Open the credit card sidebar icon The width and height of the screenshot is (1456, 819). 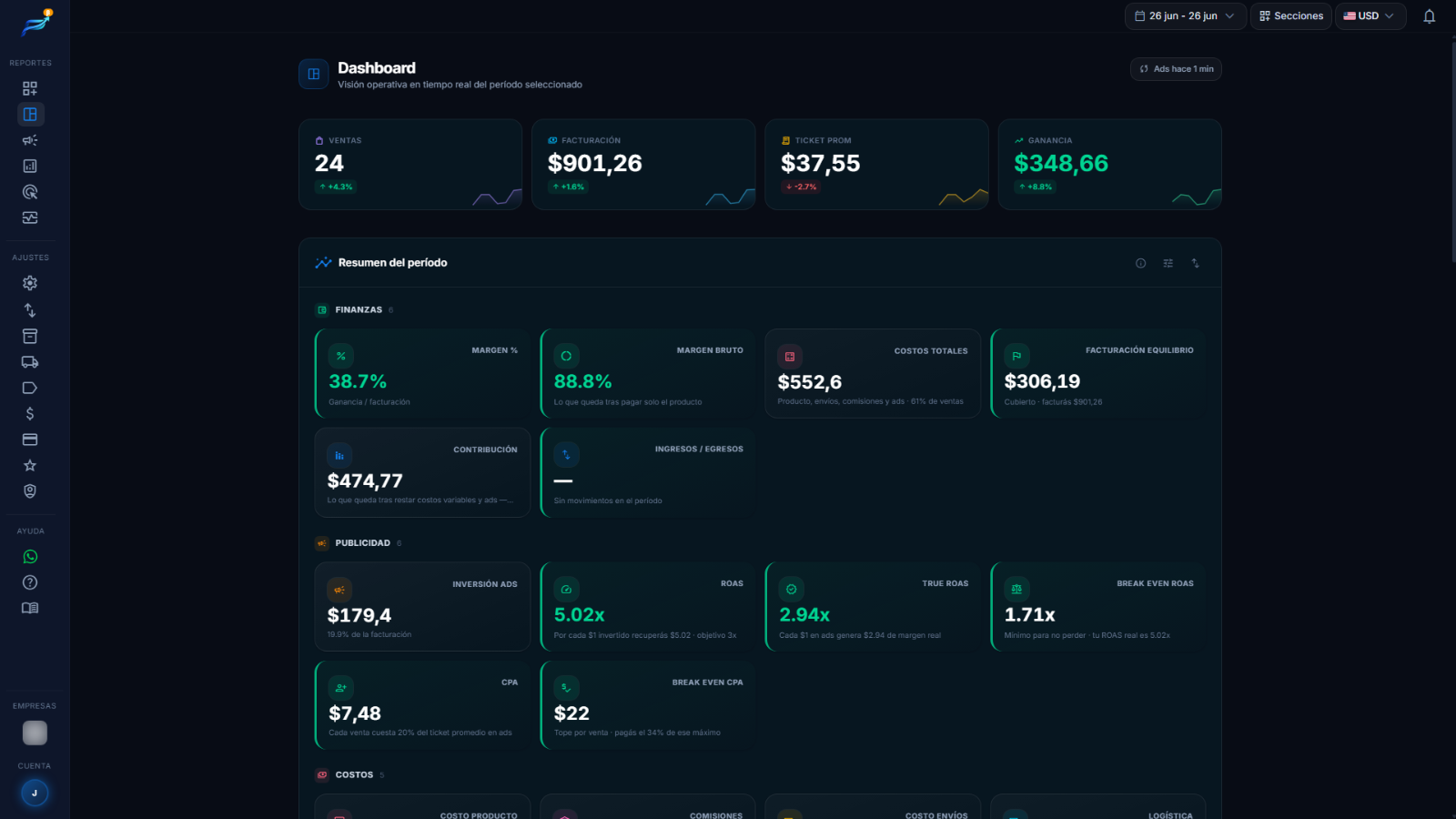click(x=30, y=440)
